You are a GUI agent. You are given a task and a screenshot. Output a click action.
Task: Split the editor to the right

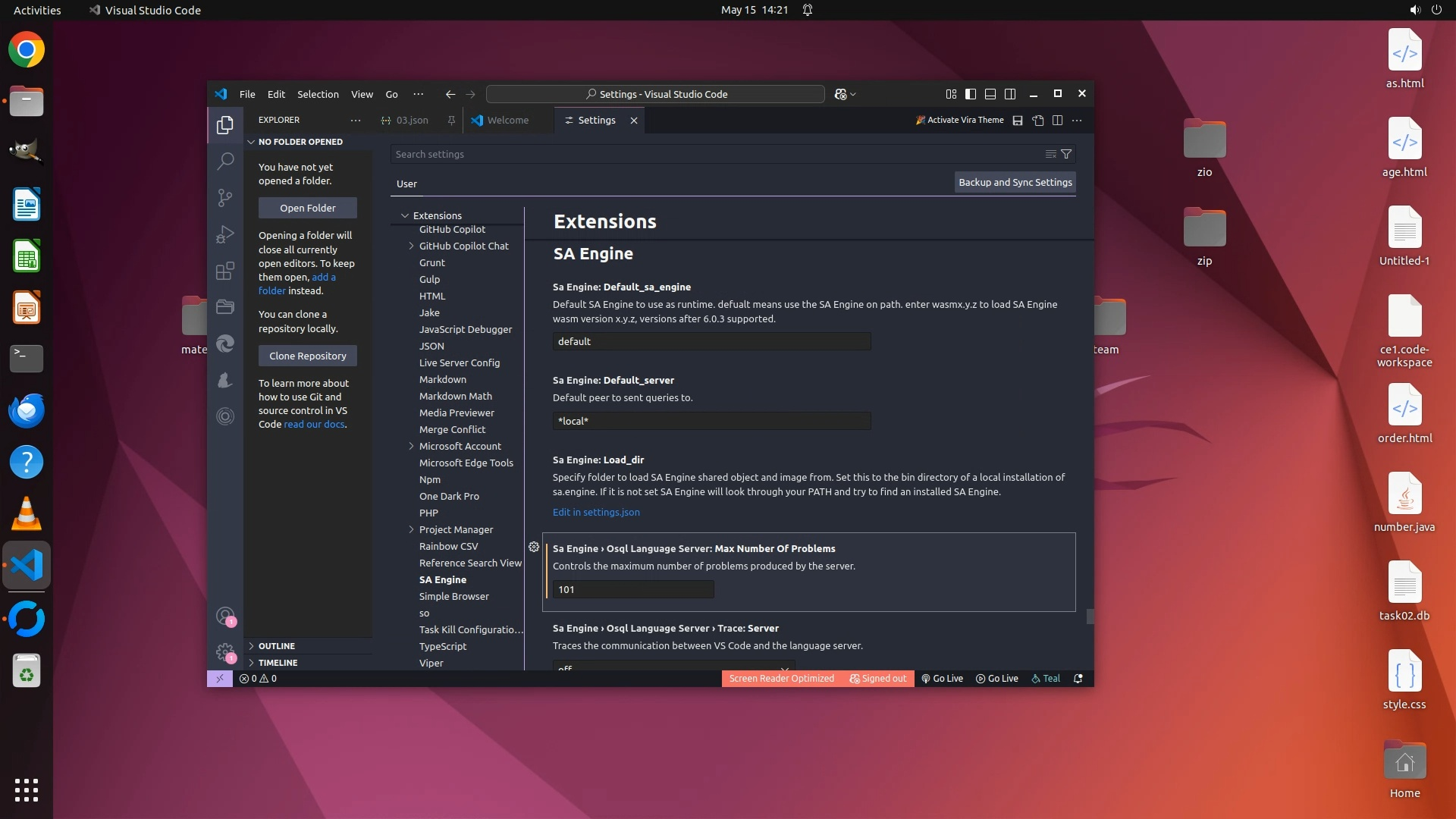[1057, 121]
